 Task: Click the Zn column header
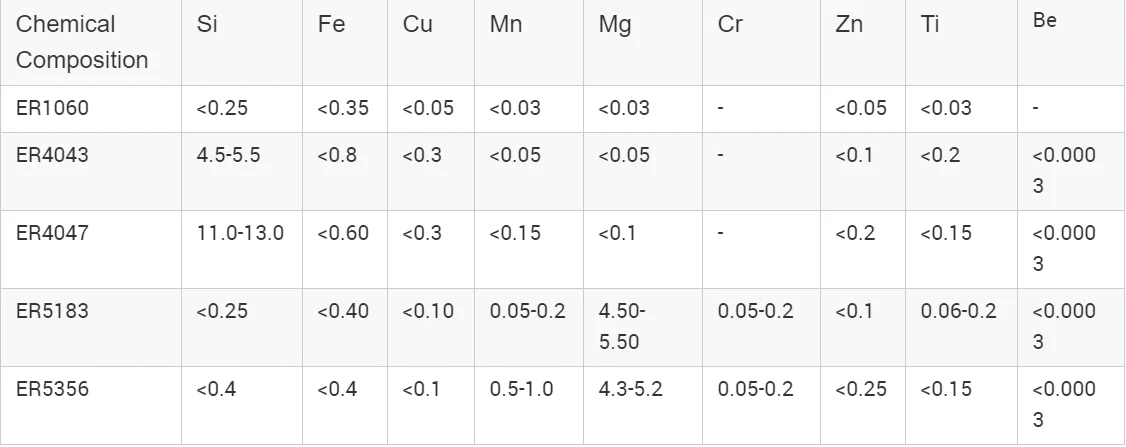[849, 25]
